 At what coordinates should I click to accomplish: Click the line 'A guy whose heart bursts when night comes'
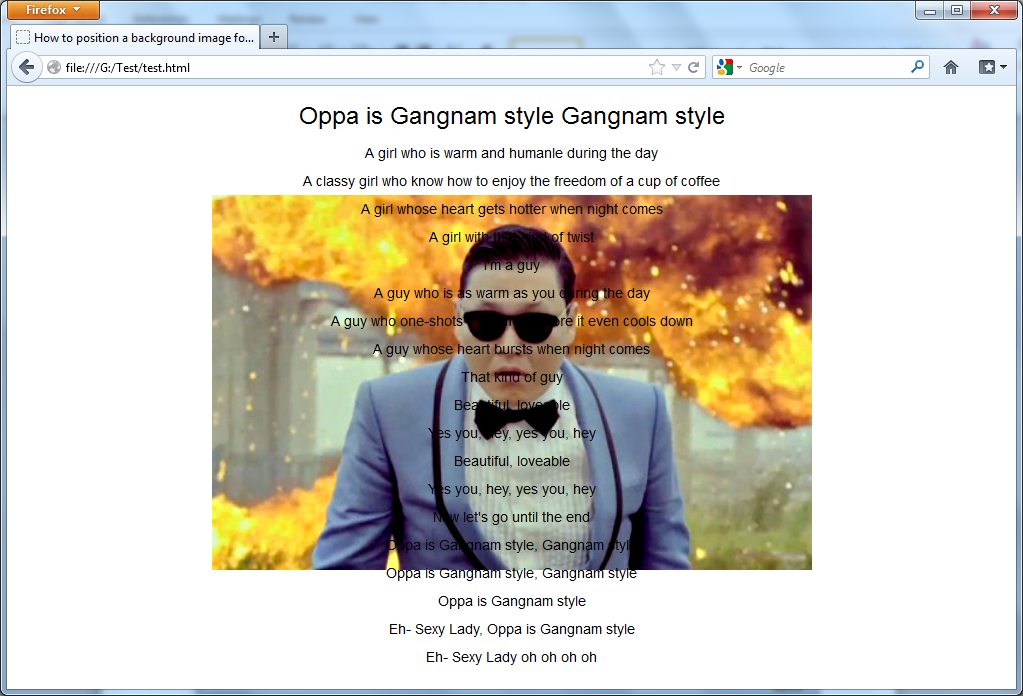[511, 350]
